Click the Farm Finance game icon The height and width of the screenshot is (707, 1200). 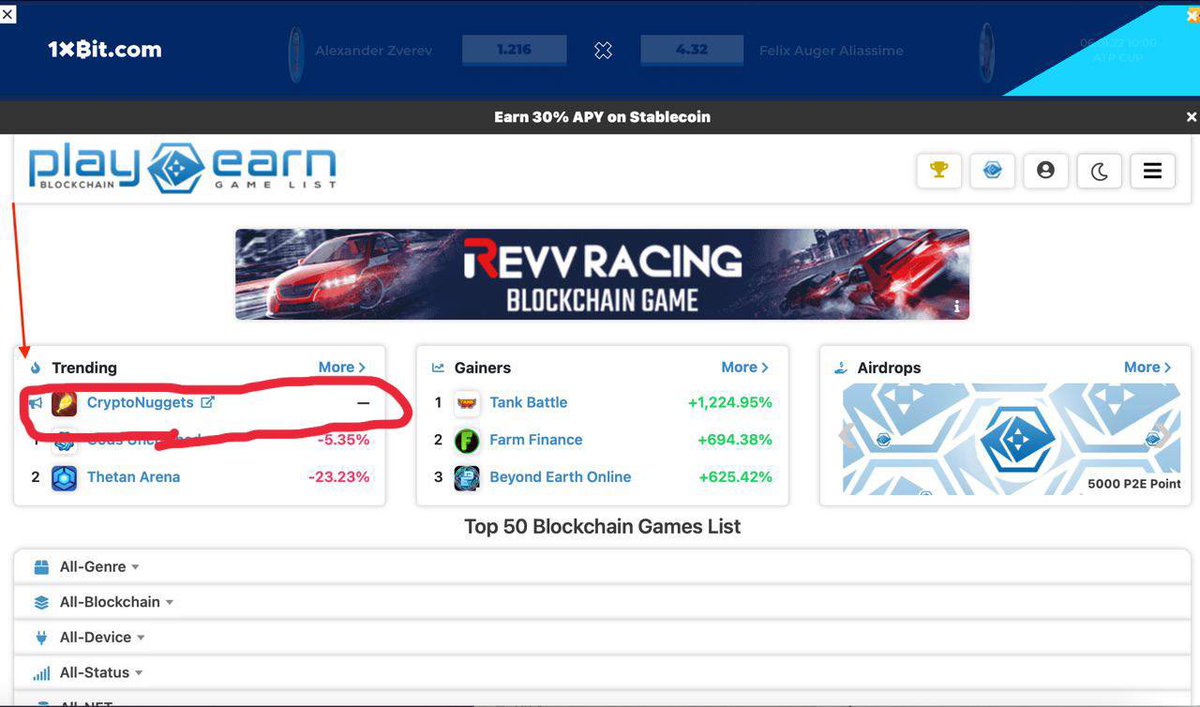click(466, 440)
